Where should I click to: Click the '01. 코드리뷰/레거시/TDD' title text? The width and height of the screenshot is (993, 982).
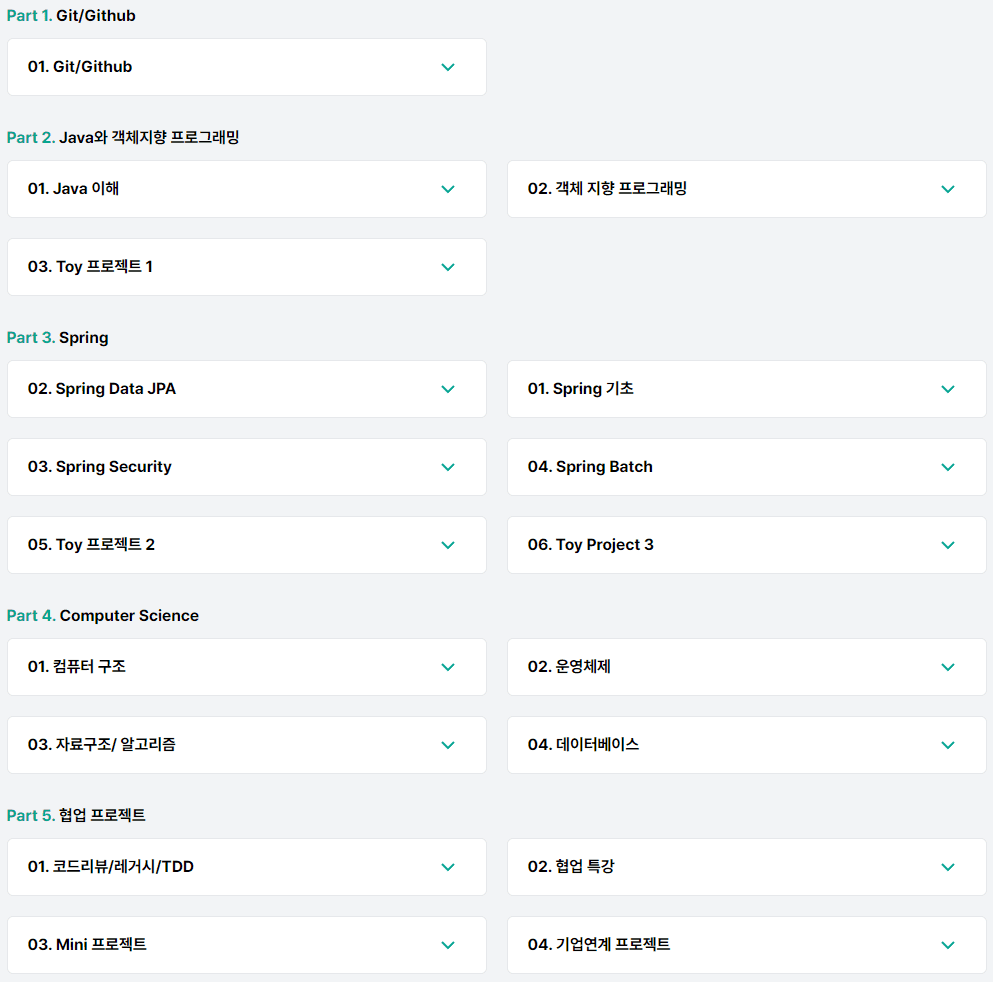(x=111, y=867)
